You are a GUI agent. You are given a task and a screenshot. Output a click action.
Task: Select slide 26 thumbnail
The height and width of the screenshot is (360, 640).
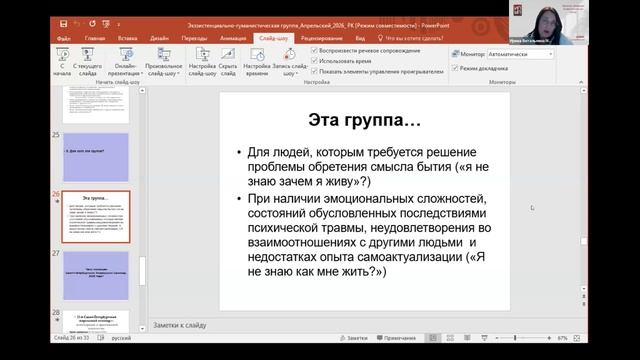(x=96, y=217)
